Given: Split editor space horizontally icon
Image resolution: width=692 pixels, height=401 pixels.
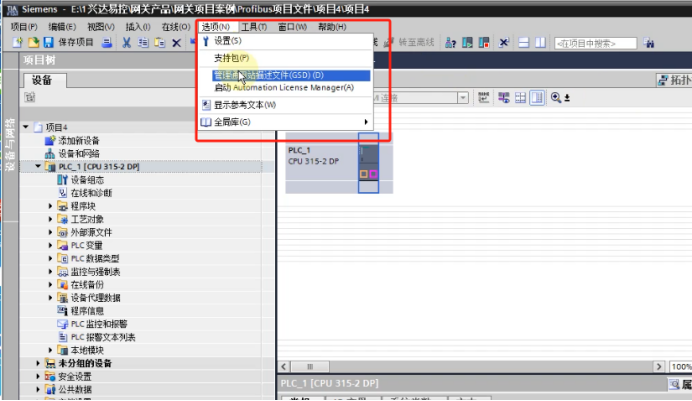Looking at the screenshot, I should pyautogui.click(x=523, y=43).
